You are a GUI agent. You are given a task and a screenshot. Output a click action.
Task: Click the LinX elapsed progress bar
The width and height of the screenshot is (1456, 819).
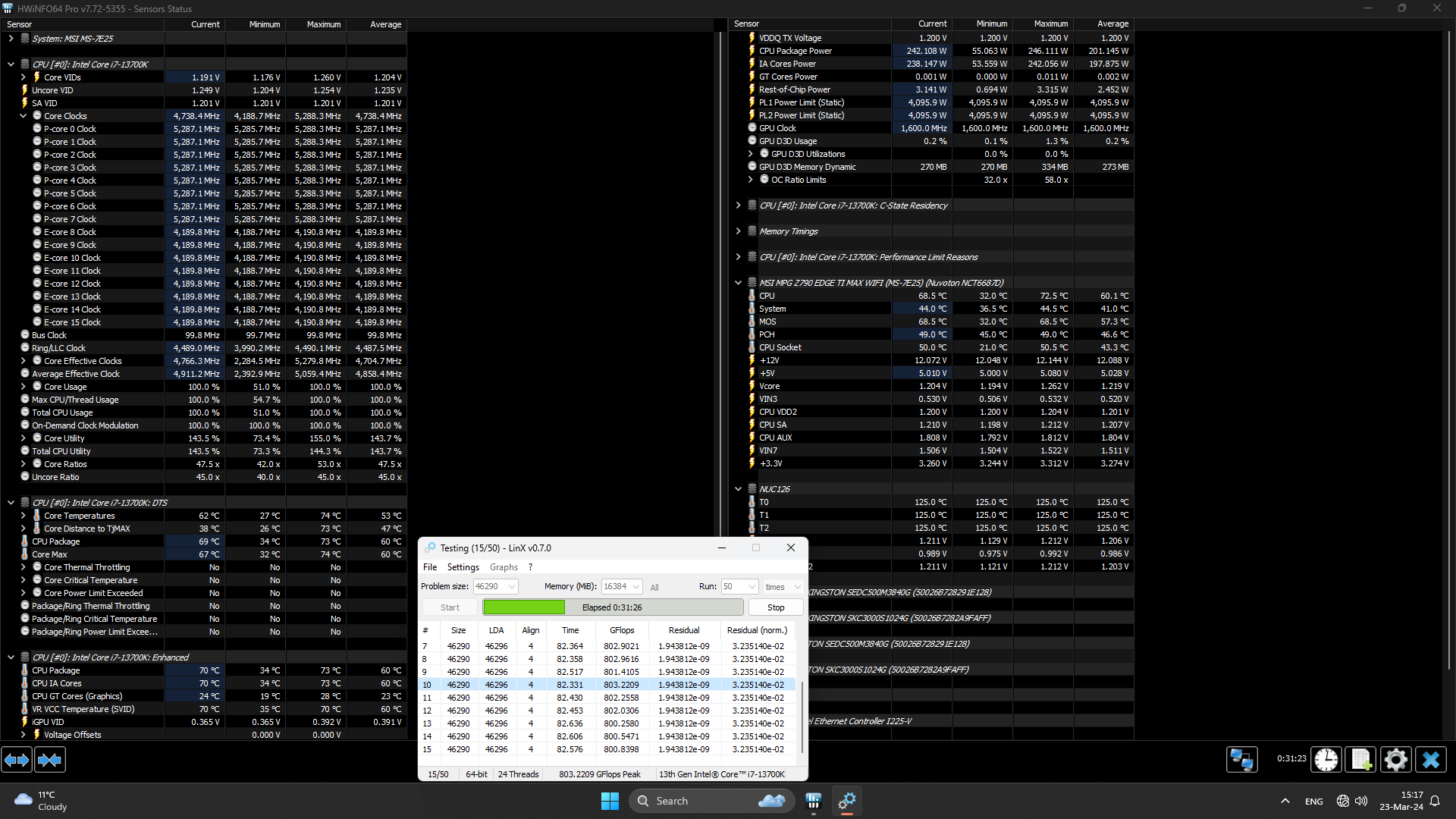tap(612, 607)
